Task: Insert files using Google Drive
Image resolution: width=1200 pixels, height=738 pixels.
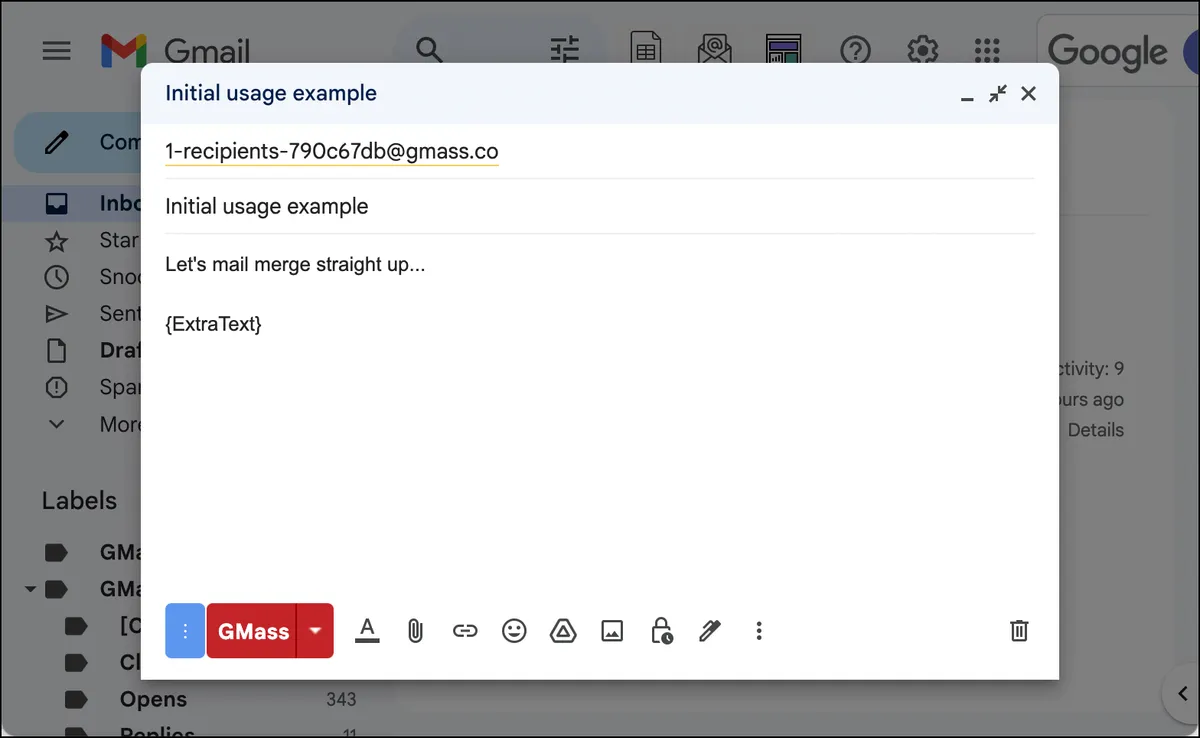Action: [564, 631]
